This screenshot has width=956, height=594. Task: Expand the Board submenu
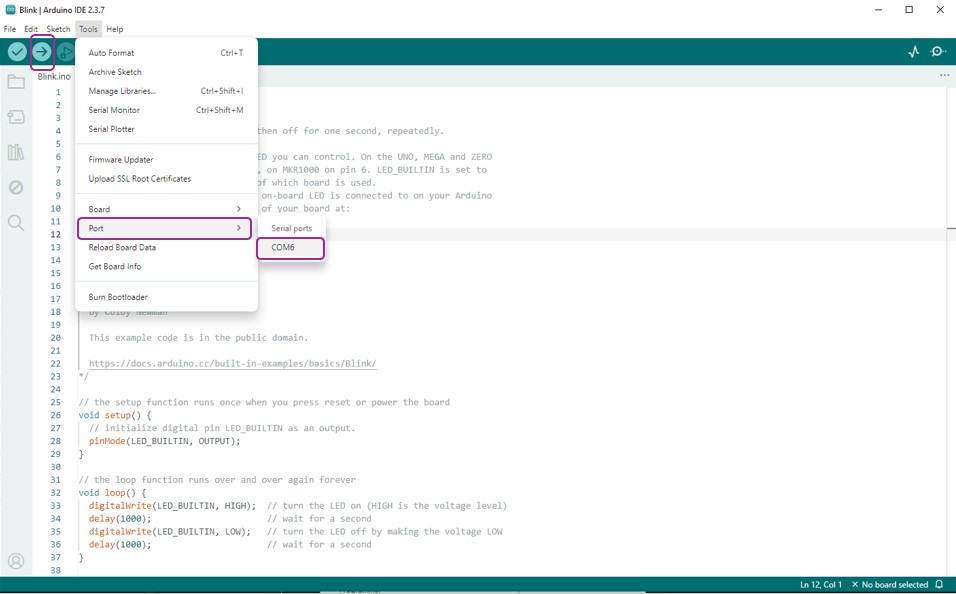(x=166, y=209)
